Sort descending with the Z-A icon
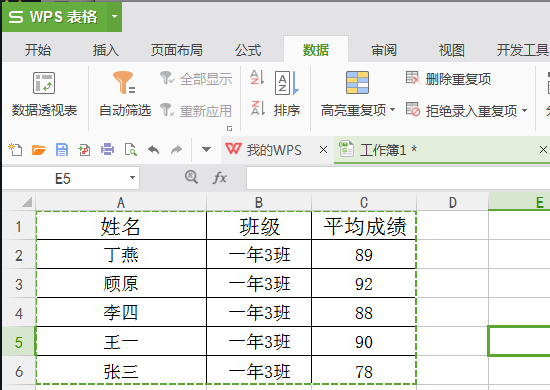The width and height of the screenshot is (550, 390). [257, 108]
